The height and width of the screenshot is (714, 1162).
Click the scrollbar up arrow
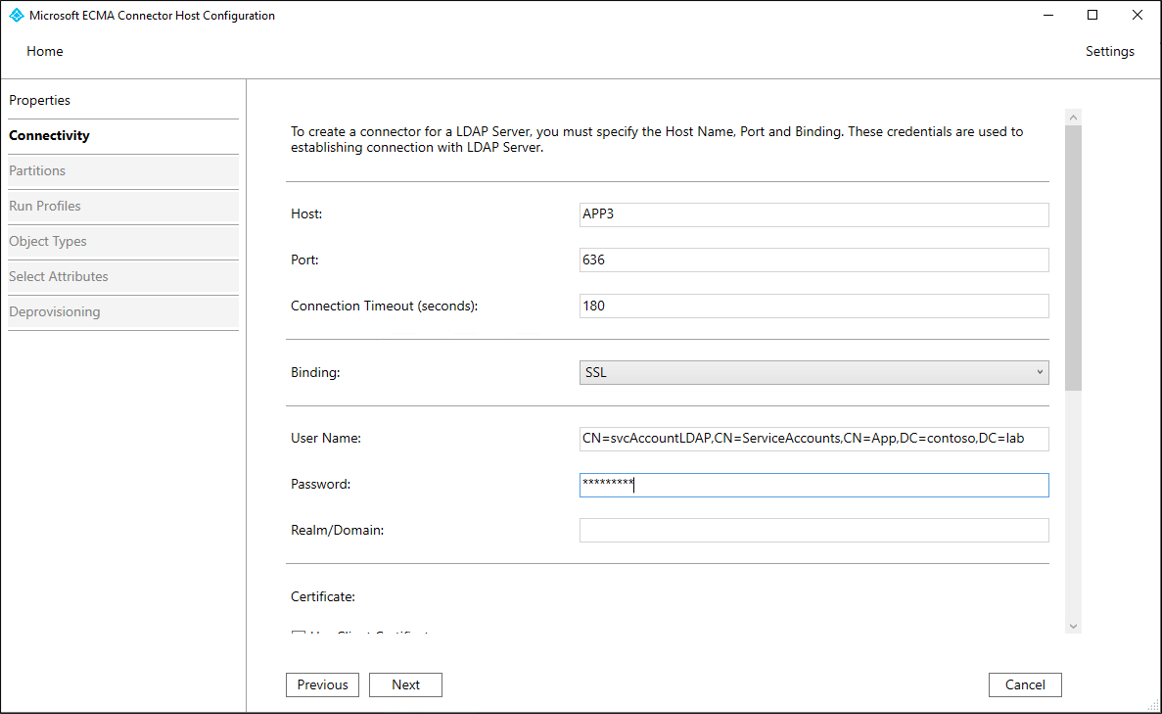[1073, 118]
